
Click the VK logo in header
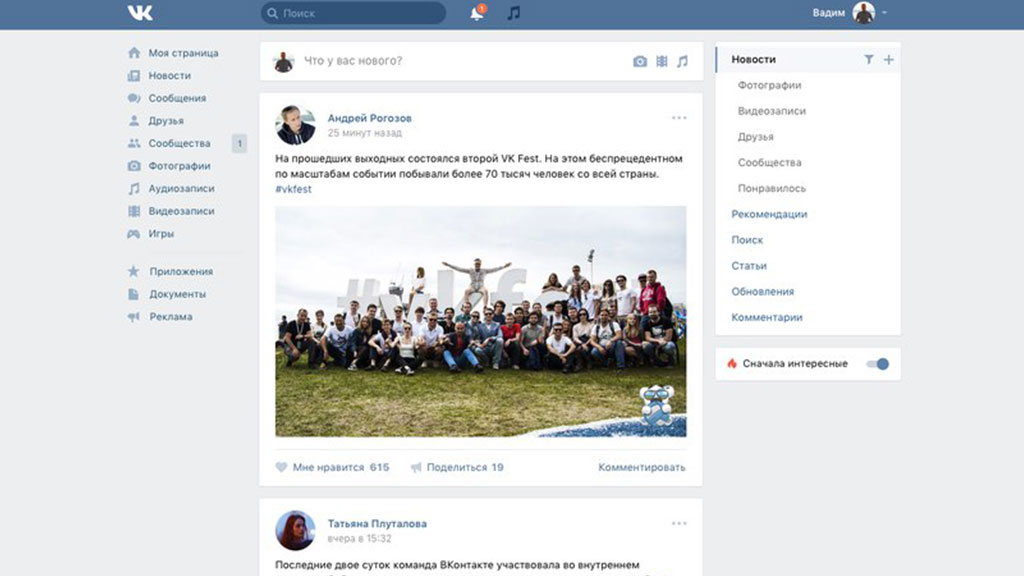coord(140,13)
